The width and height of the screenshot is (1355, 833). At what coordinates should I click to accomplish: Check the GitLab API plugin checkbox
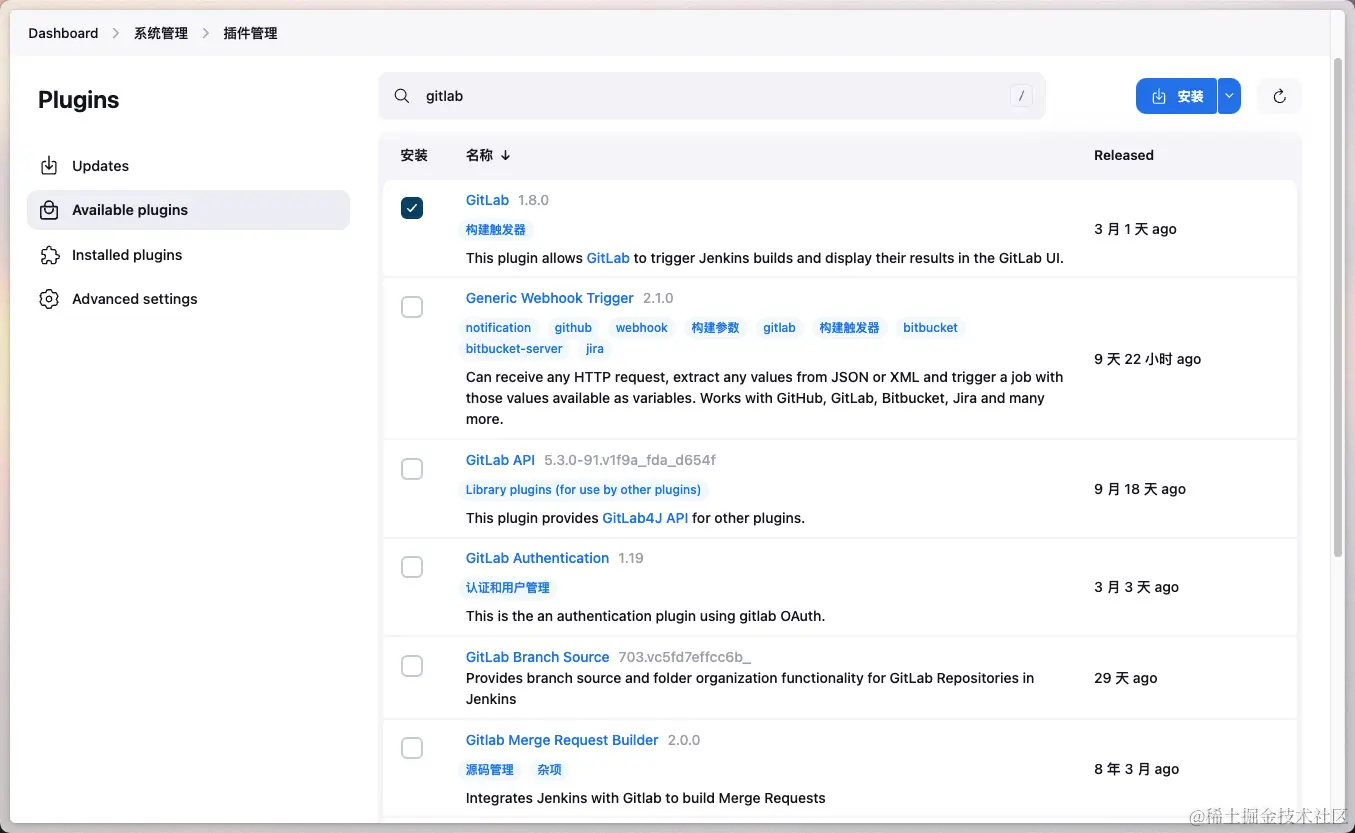412,469
